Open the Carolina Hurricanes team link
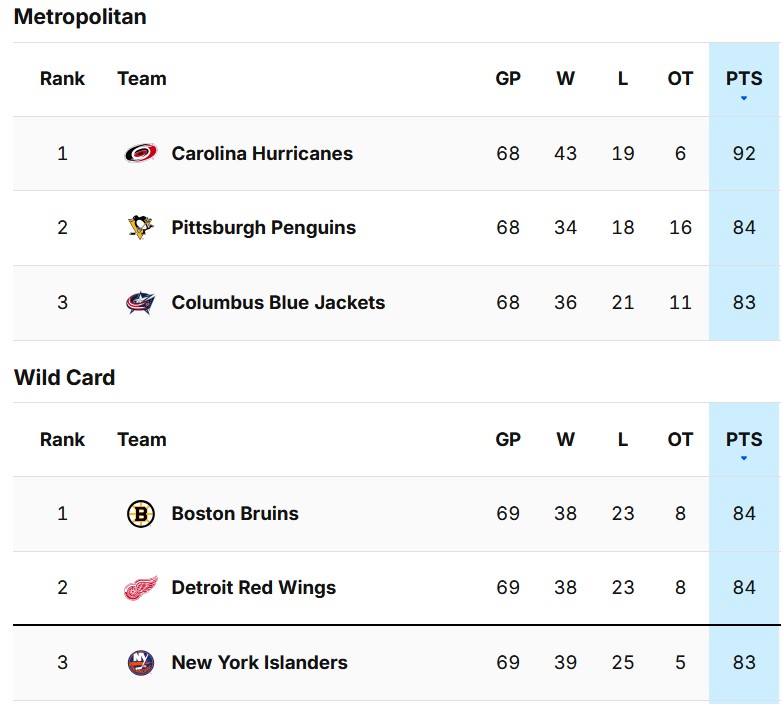The image size is (781, 704). [x=262, y=153]
